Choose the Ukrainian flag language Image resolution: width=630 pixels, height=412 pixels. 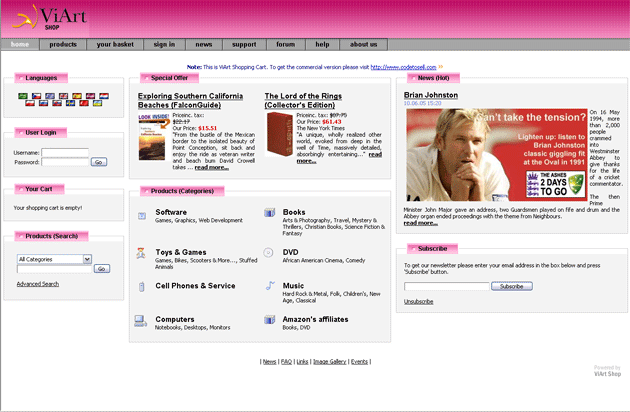[97, 103]
